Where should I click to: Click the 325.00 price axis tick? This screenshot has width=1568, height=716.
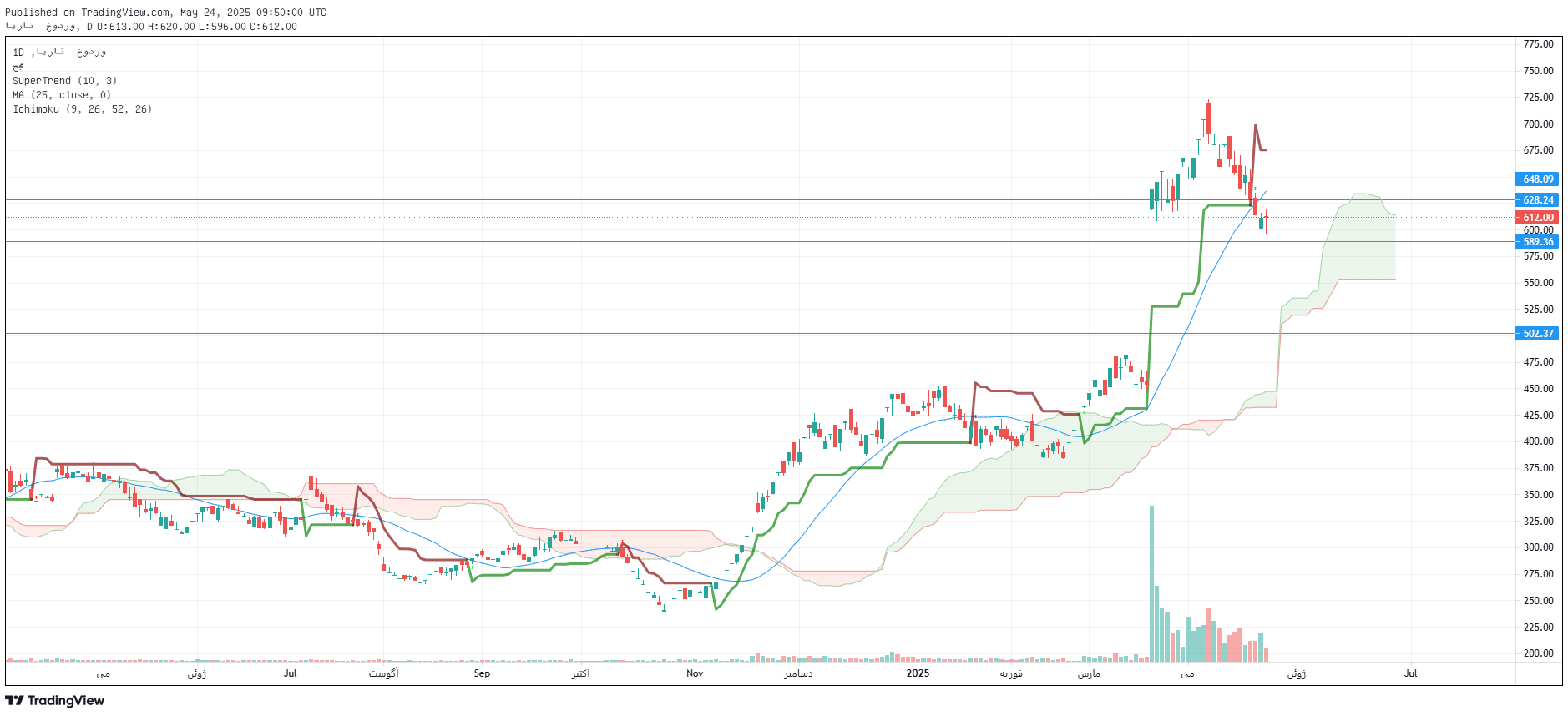(x=1538, y=522)
